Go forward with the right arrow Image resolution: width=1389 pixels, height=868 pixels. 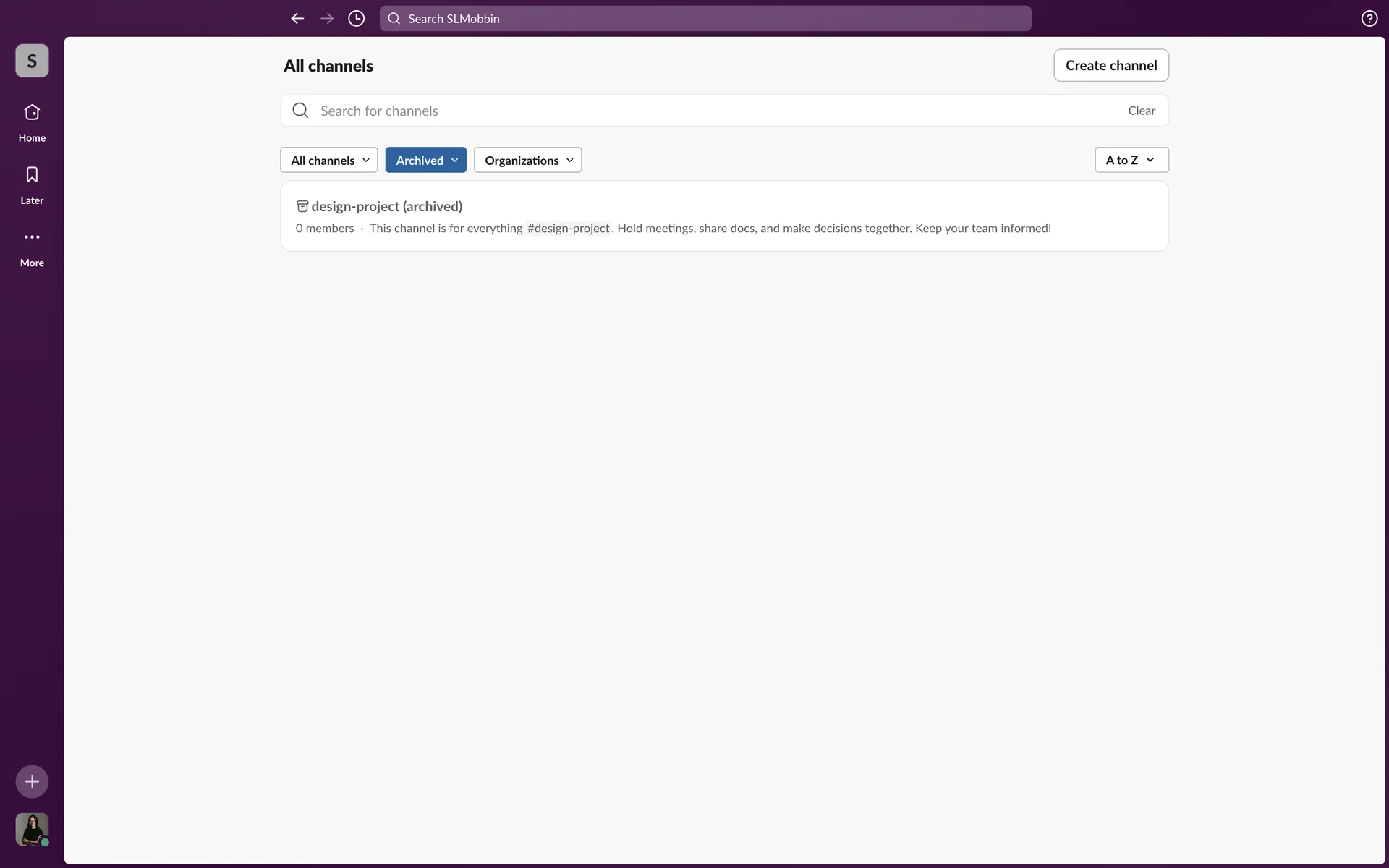click(327, 19)
